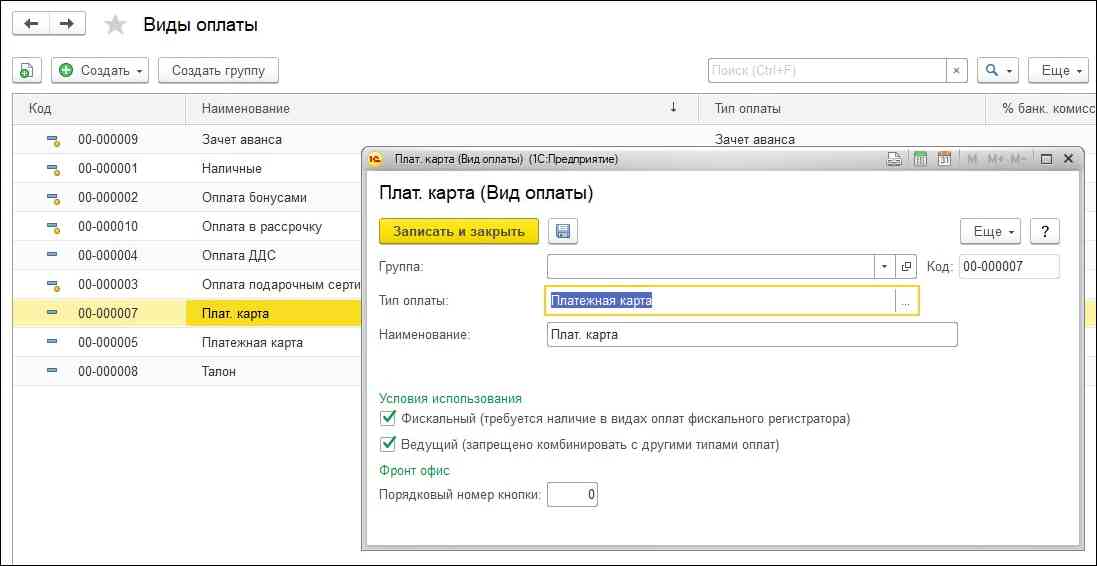Open the Еще menu in the dialog

coord(989,231)
